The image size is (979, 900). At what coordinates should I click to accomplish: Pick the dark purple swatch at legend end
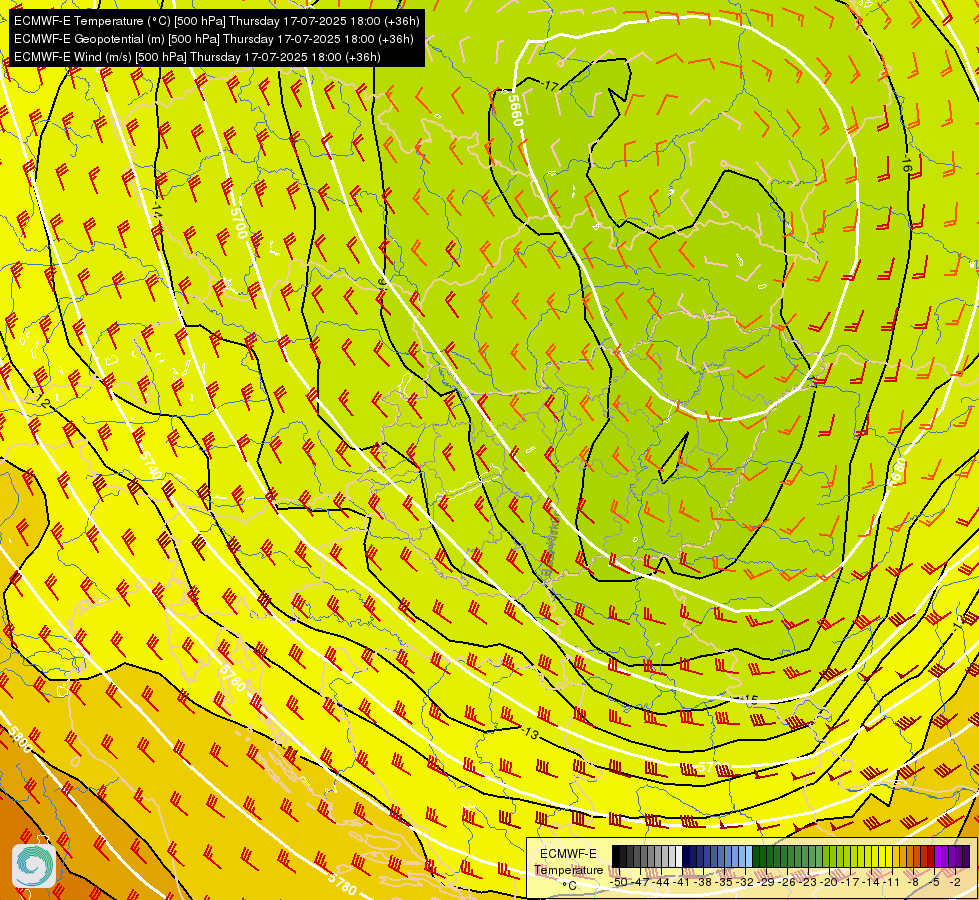(967, 856)
